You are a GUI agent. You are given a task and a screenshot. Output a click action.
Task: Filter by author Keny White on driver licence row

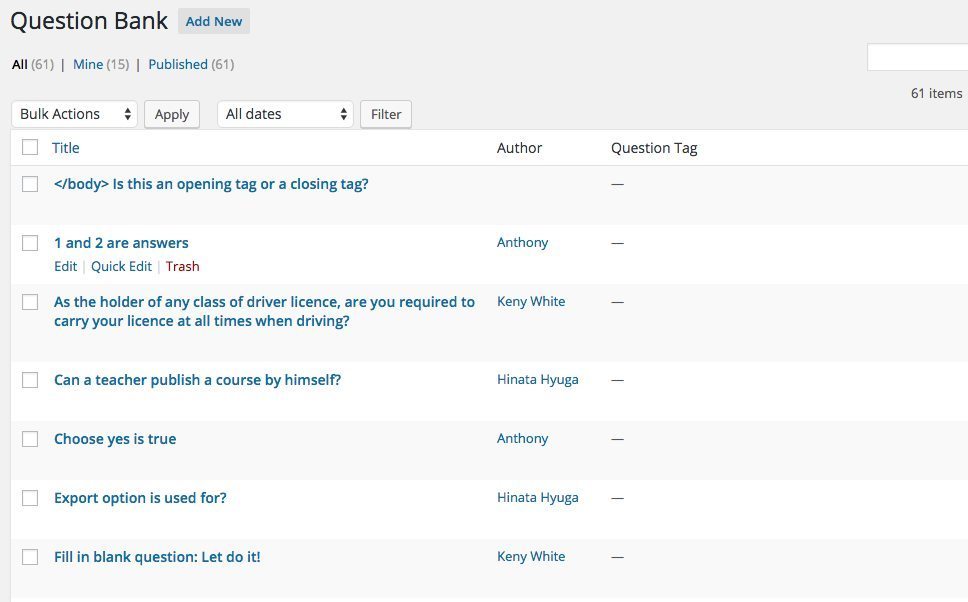click(x=531, y=301)
